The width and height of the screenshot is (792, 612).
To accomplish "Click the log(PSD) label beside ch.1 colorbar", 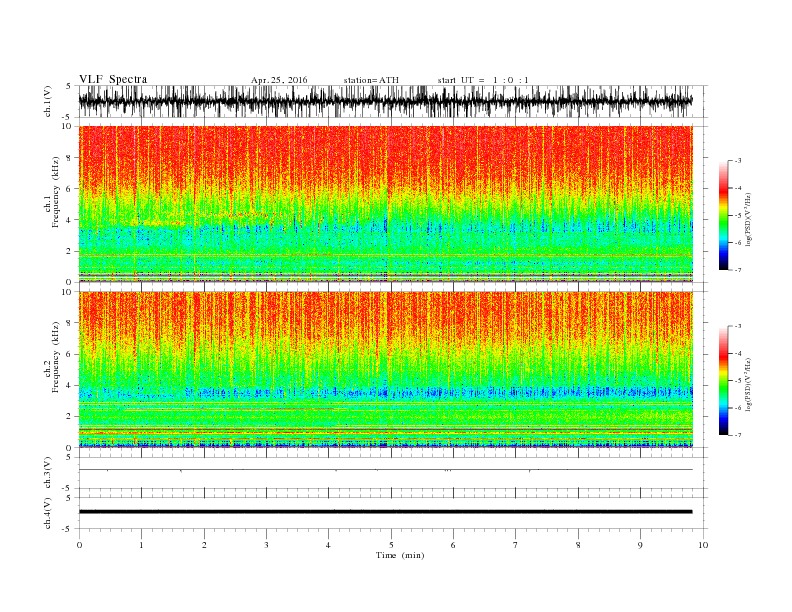I will 749,219.
